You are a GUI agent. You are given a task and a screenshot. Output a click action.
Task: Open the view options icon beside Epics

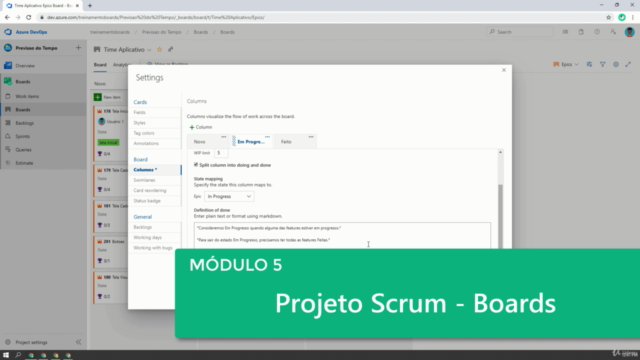click(x=589, y=64)
